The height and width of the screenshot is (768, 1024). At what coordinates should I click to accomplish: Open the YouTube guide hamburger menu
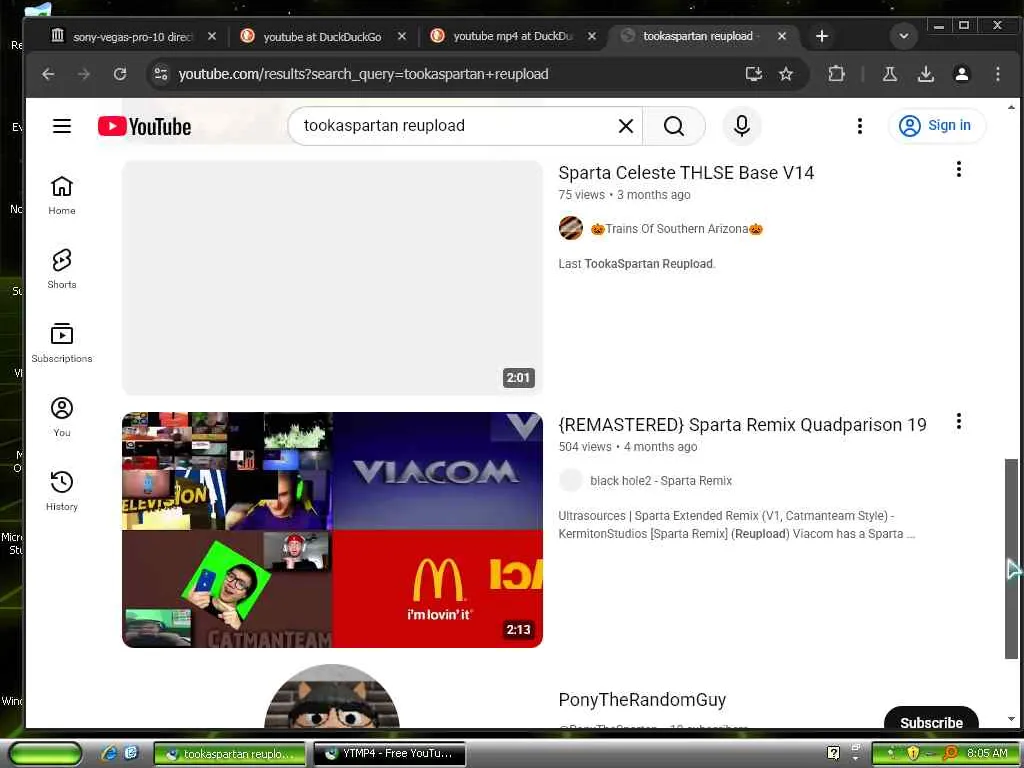(x=62, y=125)
